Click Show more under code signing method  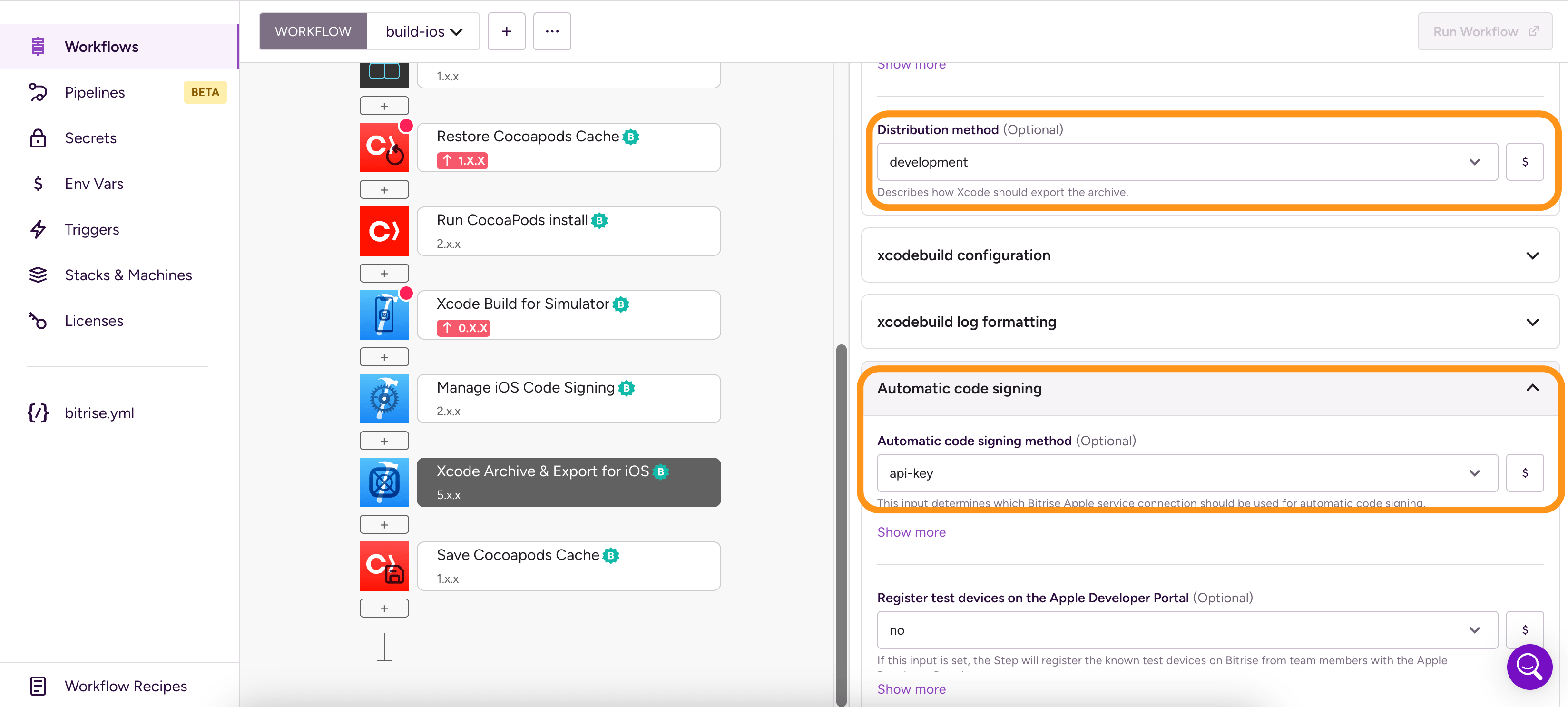pyautogui.click(x=911, y=532)
